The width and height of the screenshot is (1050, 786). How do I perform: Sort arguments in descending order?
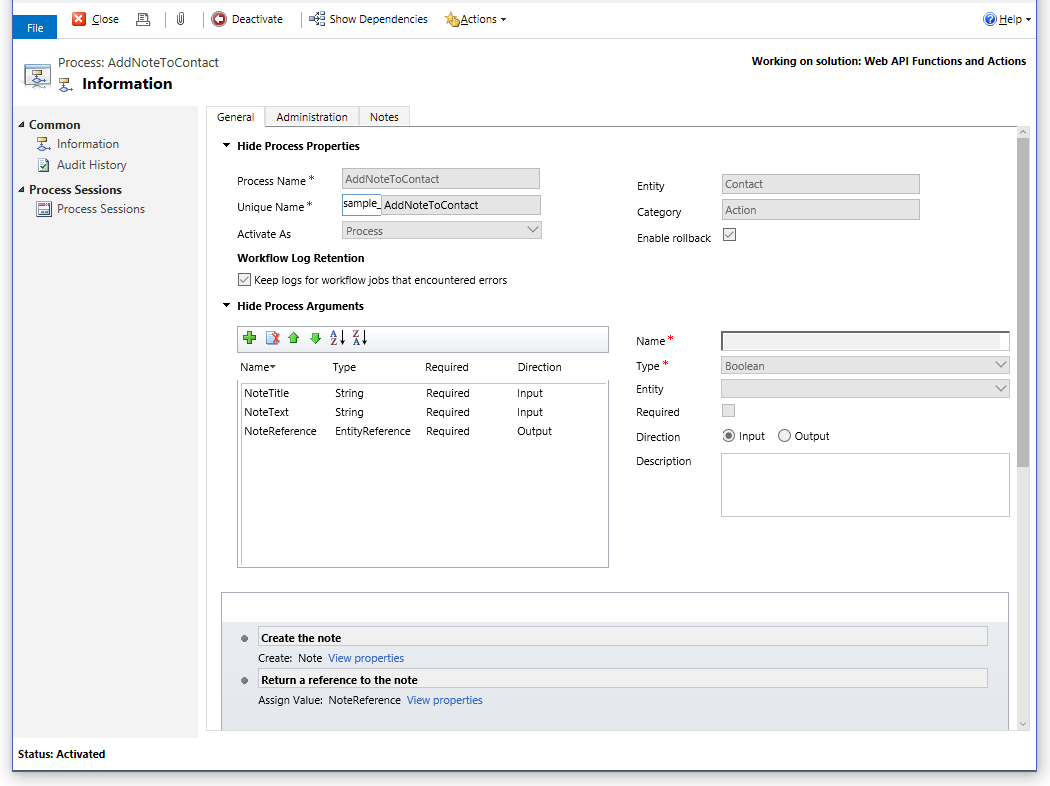[359, 338]
